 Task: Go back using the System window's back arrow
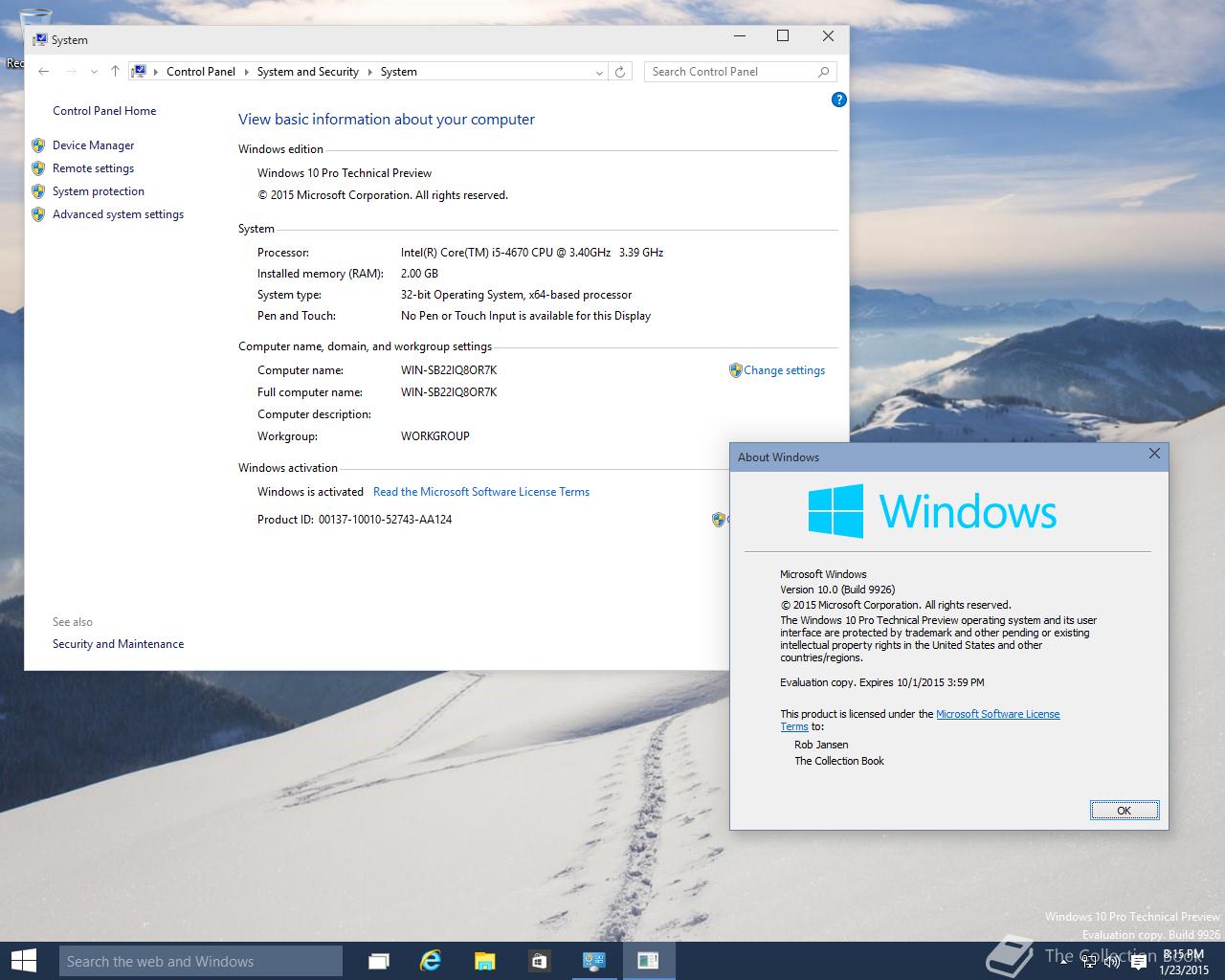[44, 72]
